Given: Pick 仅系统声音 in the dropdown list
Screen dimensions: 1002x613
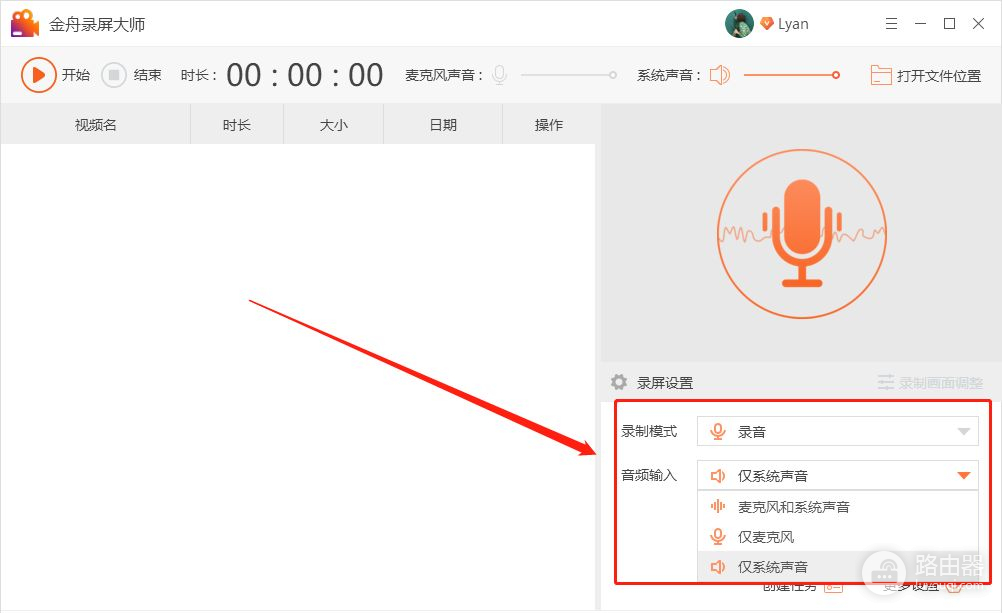Looking at the screenshot, I should click(x=772, y=567).
